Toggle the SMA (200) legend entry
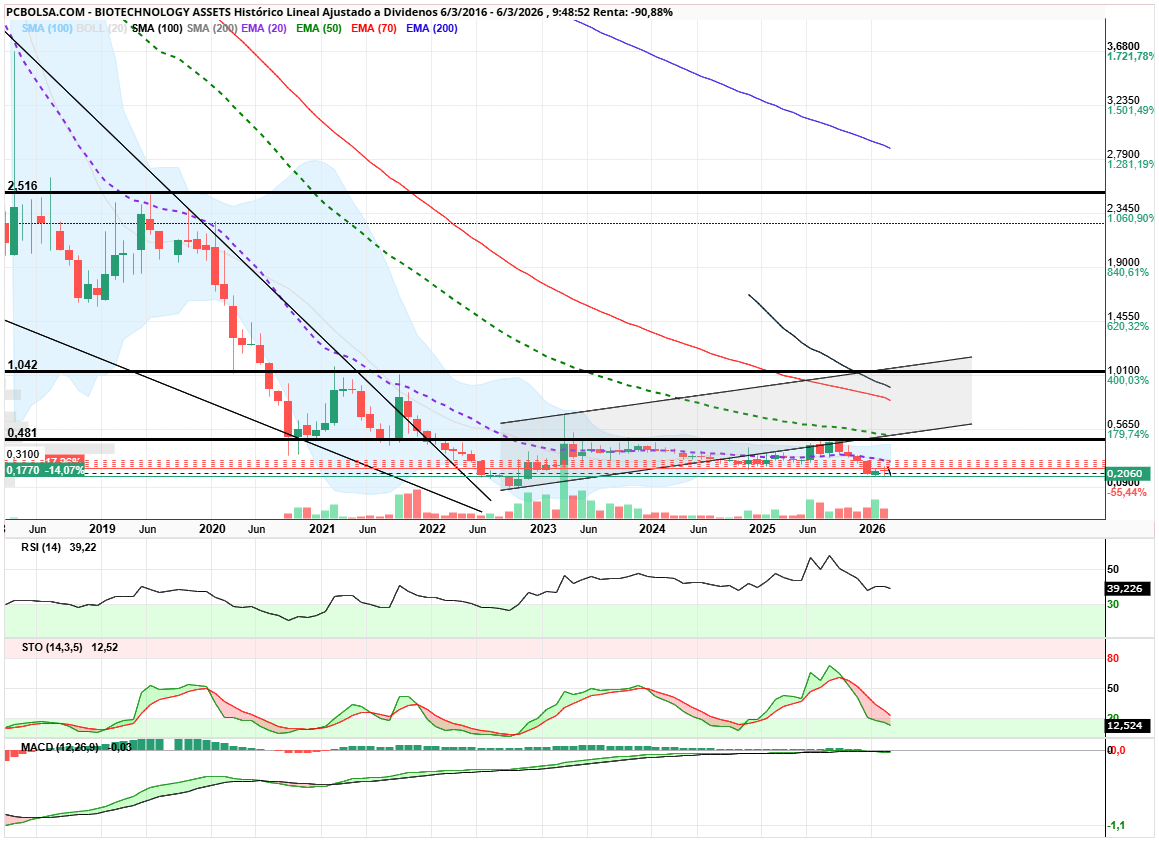The height and width of the screenshot is (842, 1159). pyautogui.click(x=212, y=29)
